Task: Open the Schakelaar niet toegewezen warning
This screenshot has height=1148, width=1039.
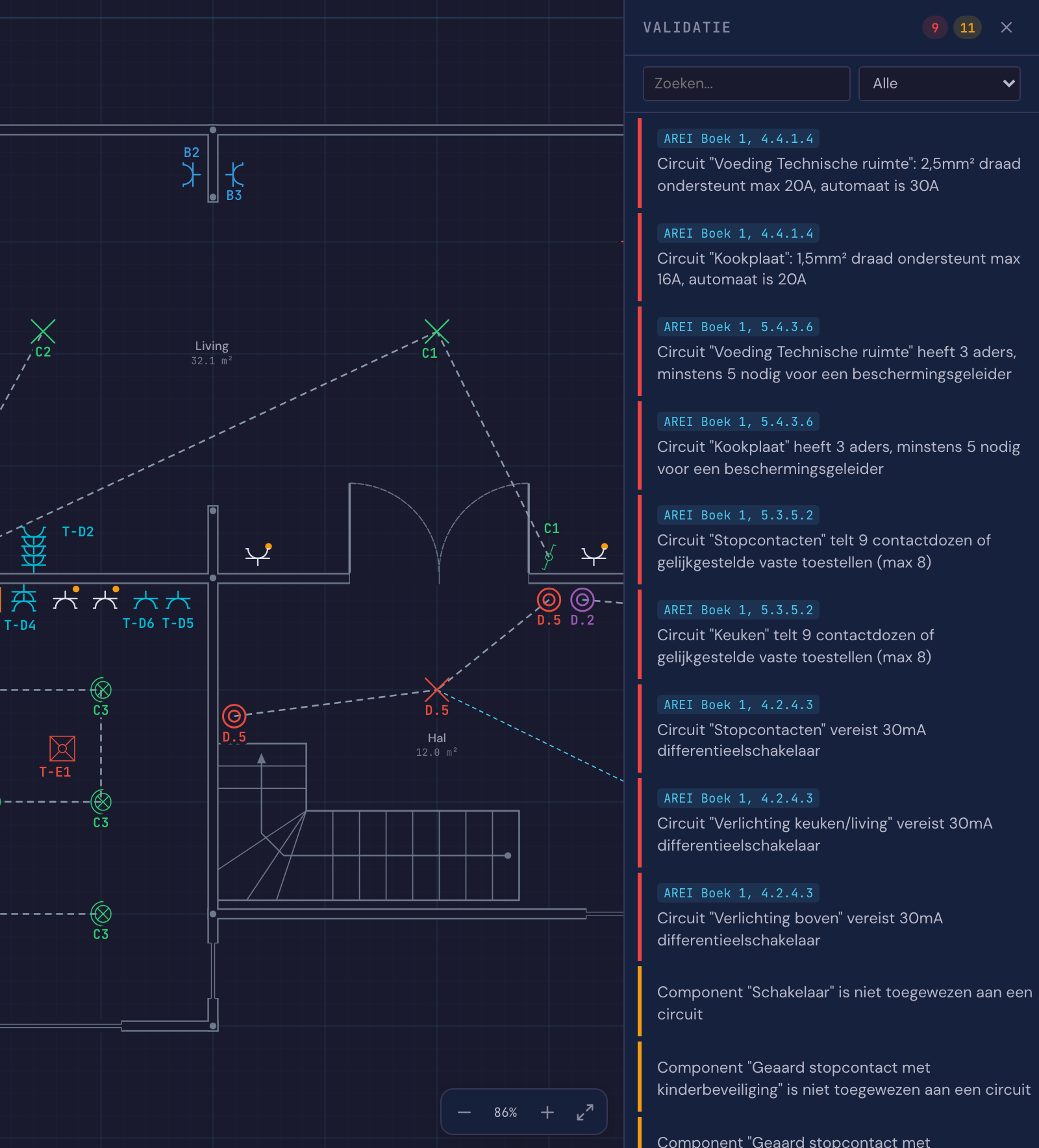Action: 838,1002
